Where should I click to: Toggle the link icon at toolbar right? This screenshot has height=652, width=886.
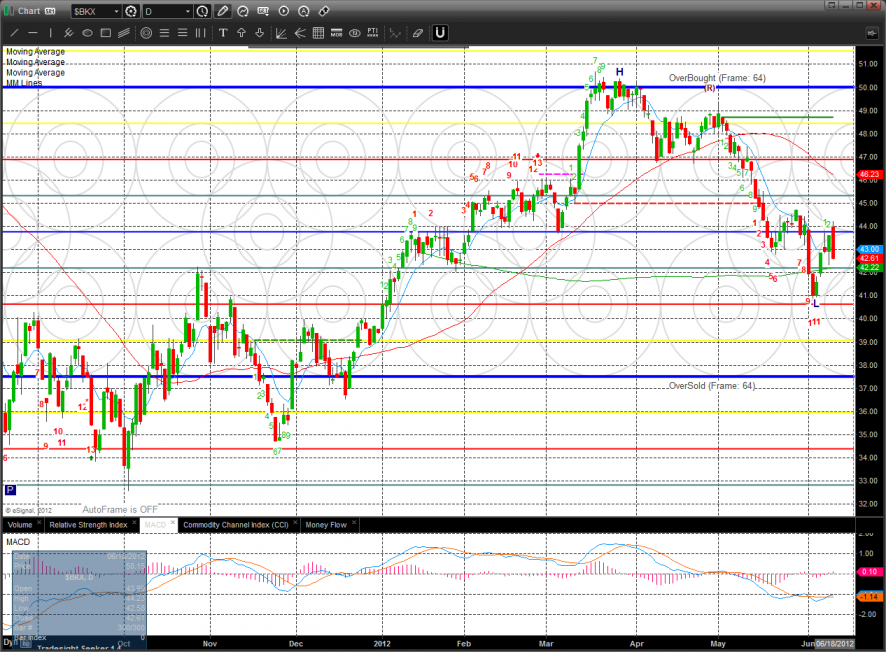click(323, 11)
